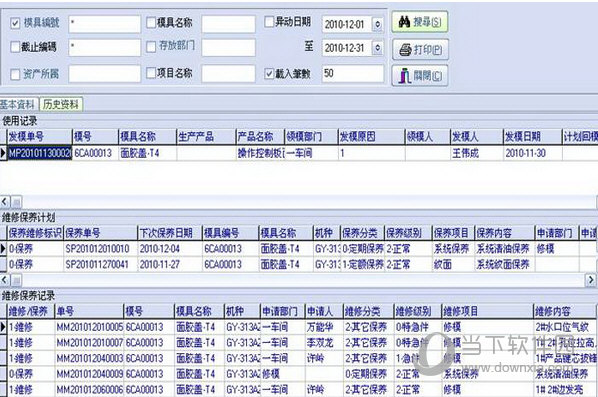Click start date field 2010-12-01
Viewport: 598px width, 397px height.
(x=347, y=24)
